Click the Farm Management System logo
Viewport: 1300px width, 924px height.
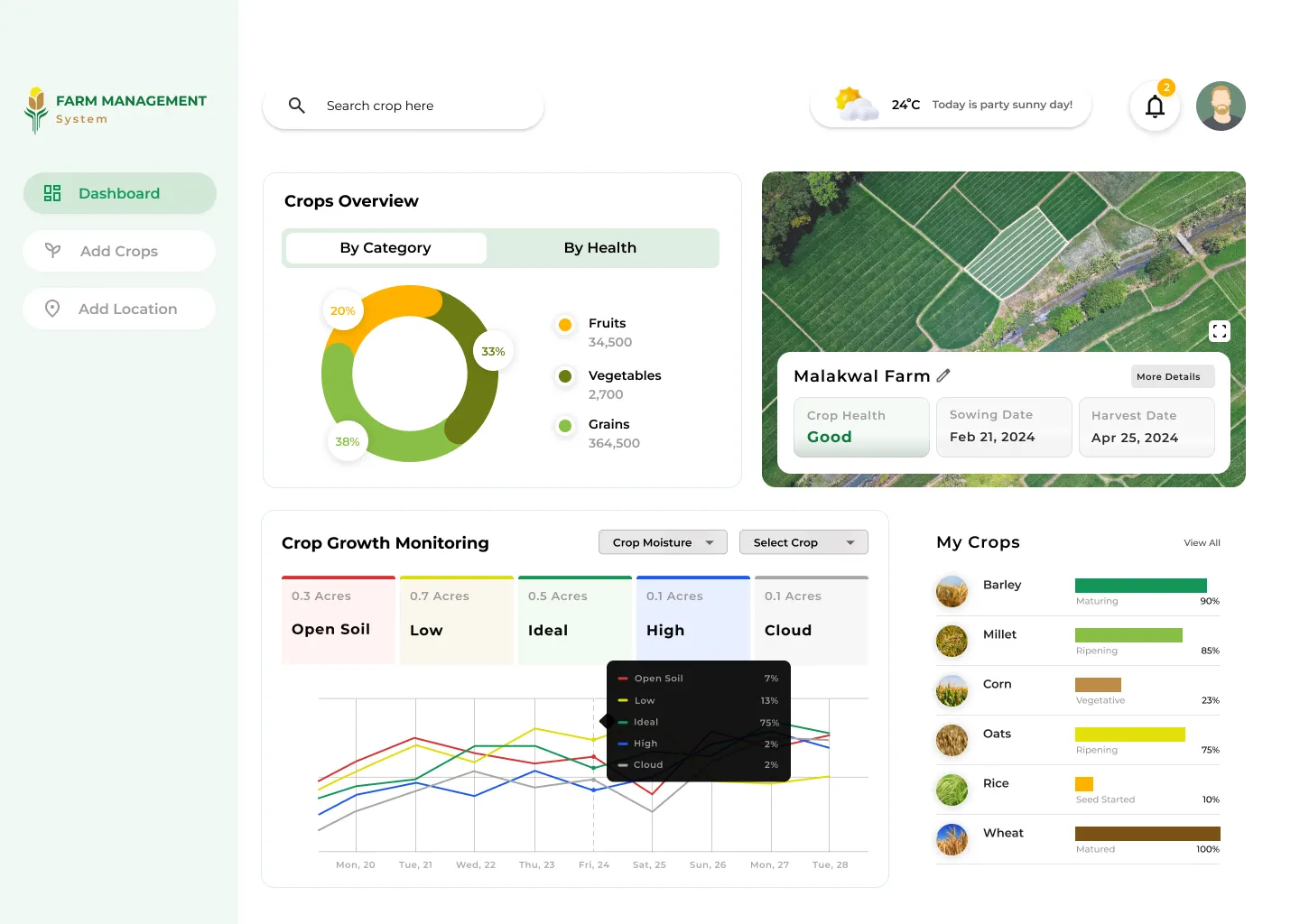point(116,109)
